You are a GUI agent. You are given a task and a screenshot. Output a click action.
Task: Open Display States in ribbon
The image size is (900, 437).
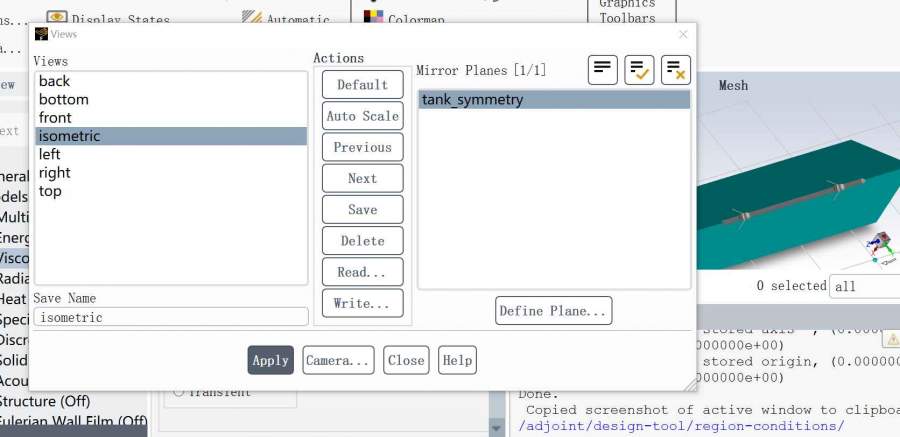tap(108, 17)
